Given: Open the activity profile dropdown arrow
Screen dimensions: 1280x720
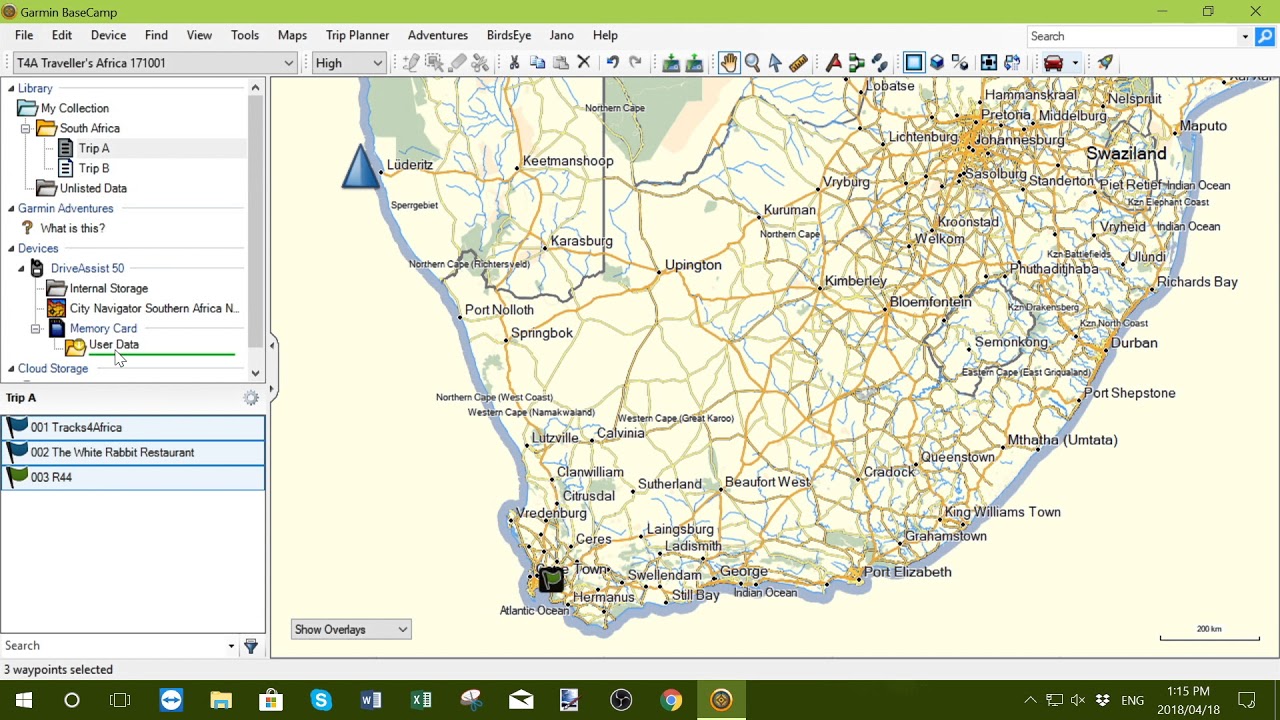Looking at the screenshot, I should (x=1075, y=63).
